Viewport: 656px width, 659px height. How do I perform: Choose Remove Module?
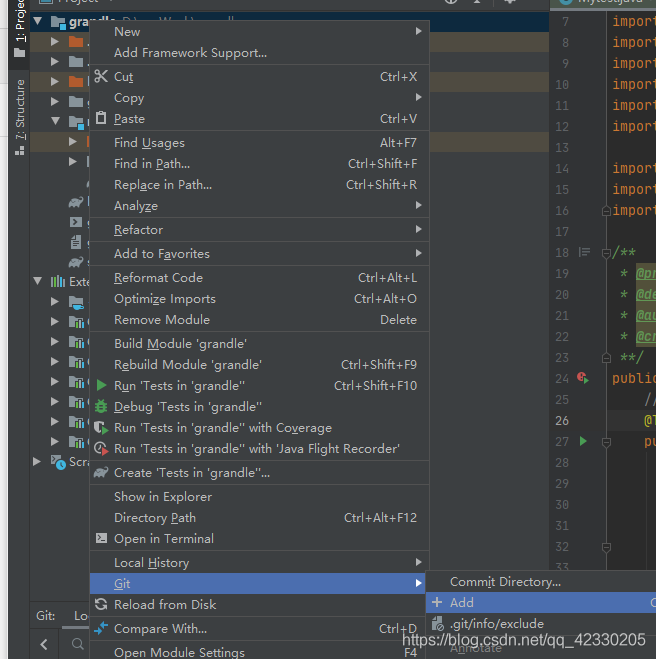click(x=259, y=320)
